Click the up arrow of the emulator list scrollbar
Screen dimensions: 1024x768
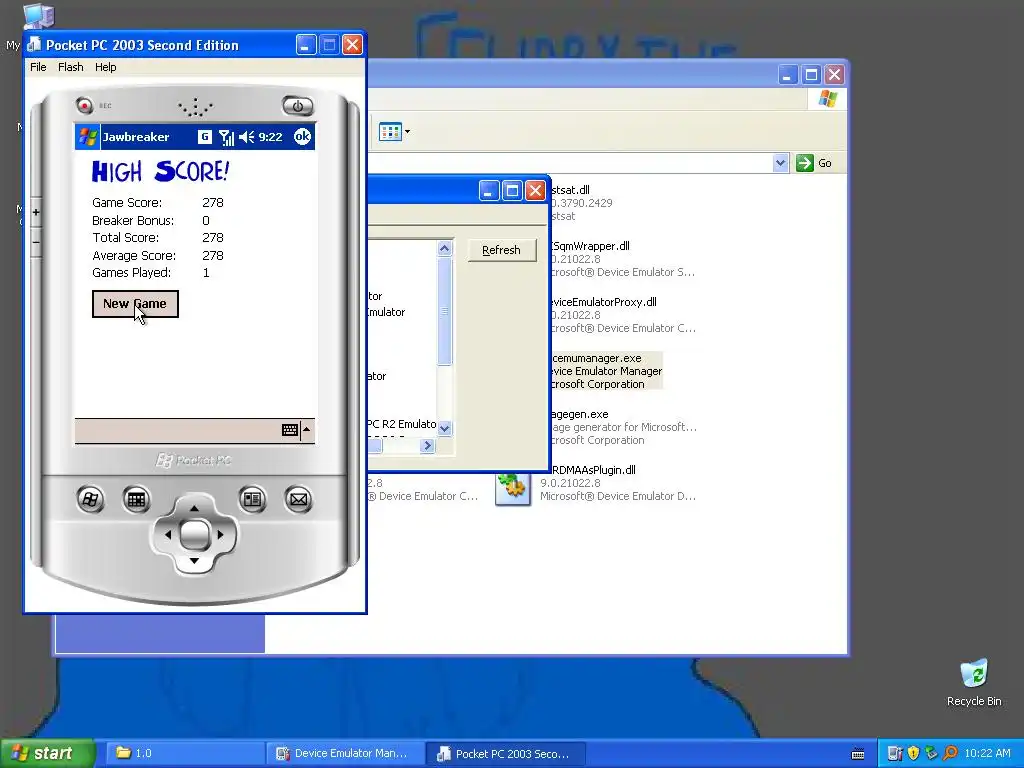coord(445,248)
